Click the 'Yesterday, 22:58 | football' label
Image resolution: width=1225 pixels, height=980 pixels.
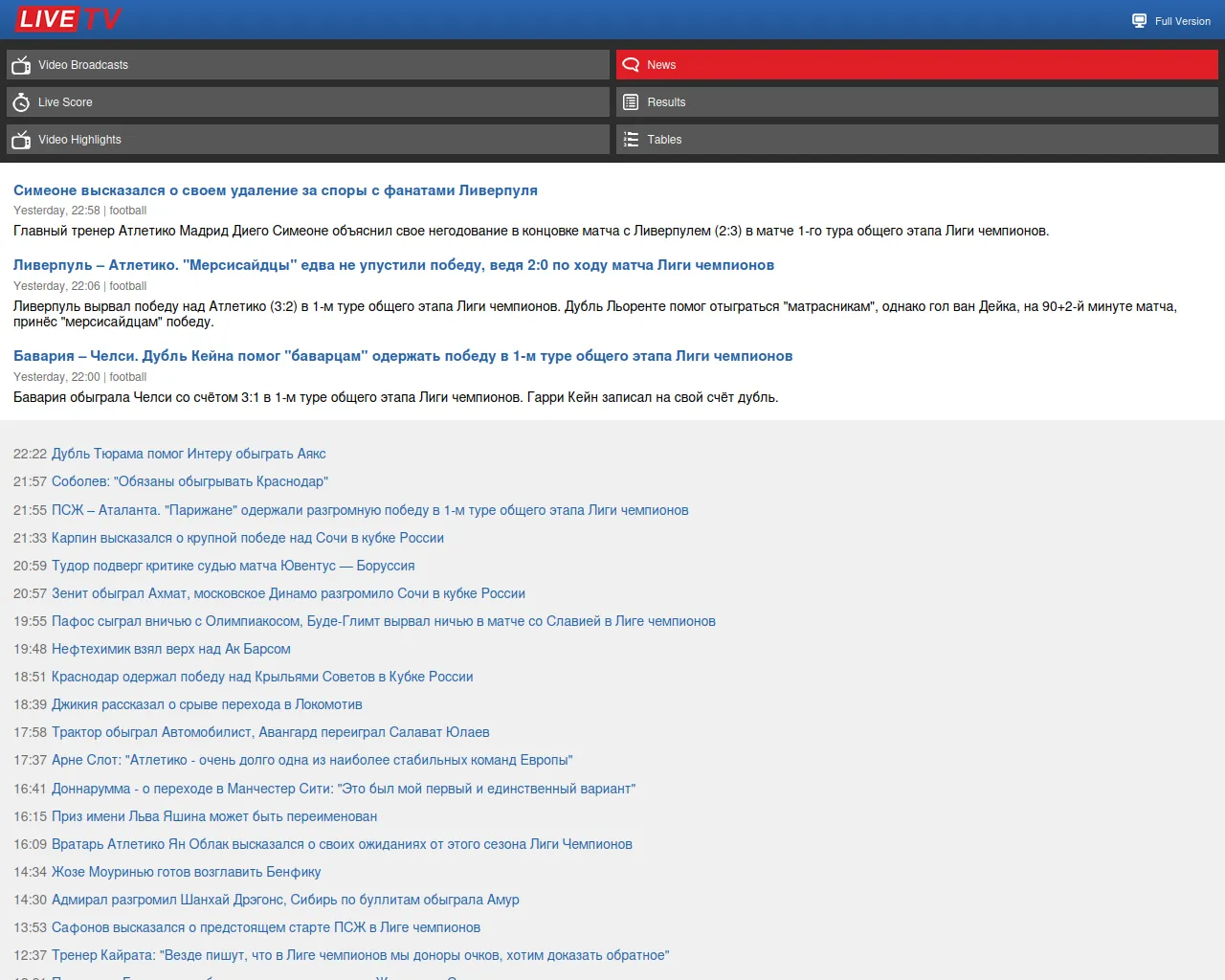coord(79,211)
